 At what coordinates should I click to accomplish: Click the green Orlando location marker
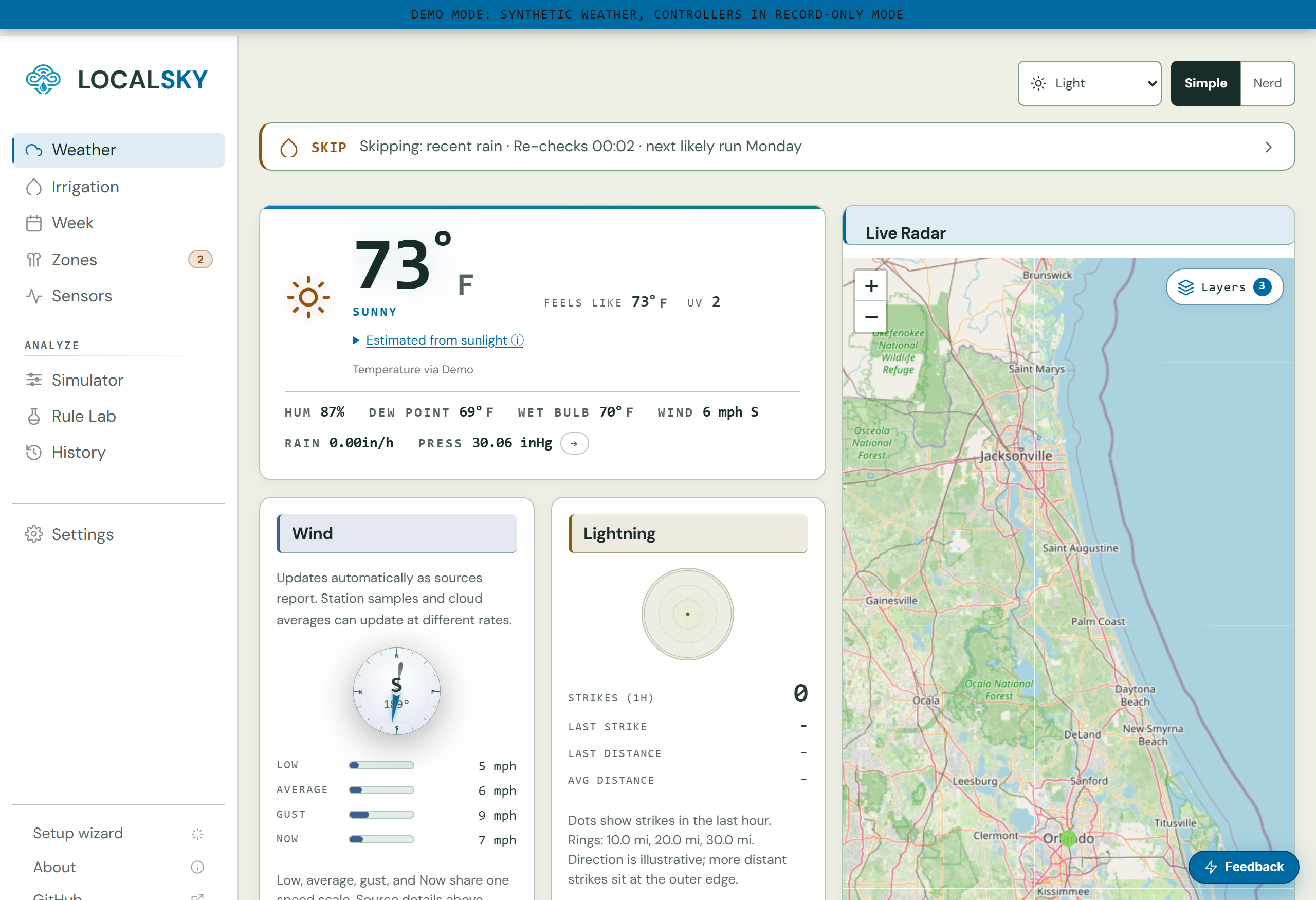[x=1068, y=838]
